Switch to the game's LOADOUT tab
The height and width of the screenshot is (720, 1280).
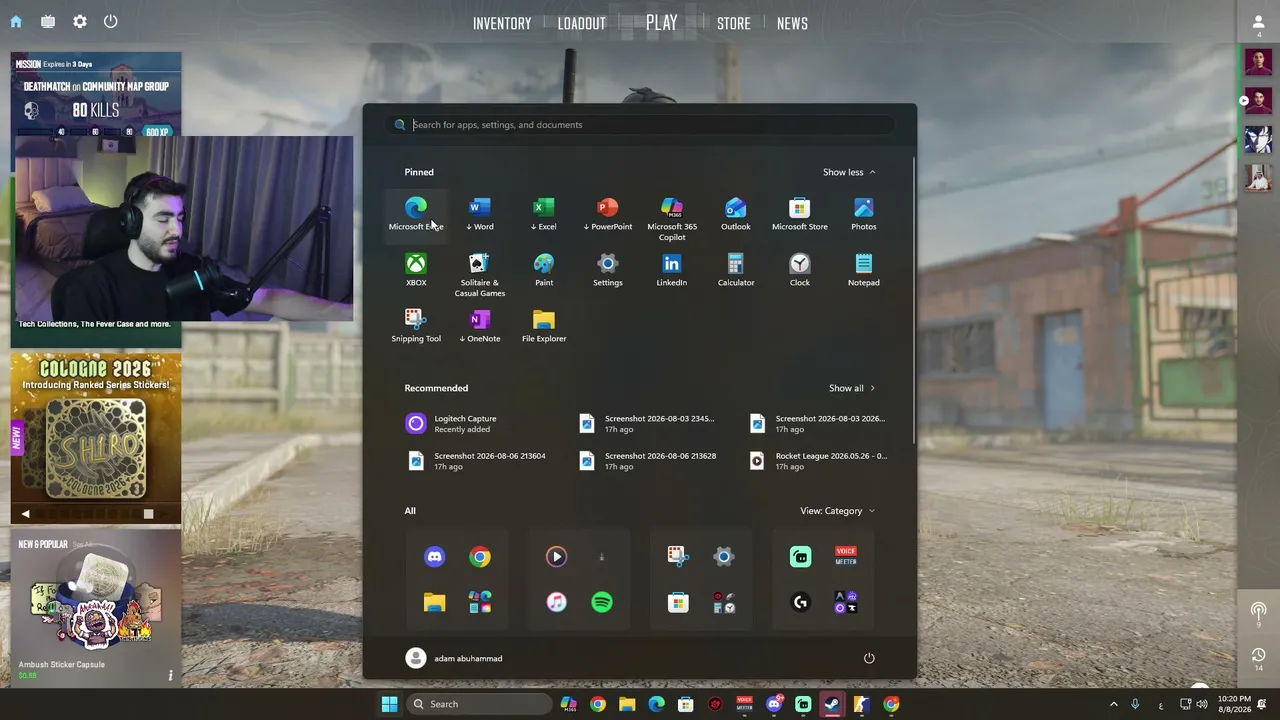click(x=582, y=23)
